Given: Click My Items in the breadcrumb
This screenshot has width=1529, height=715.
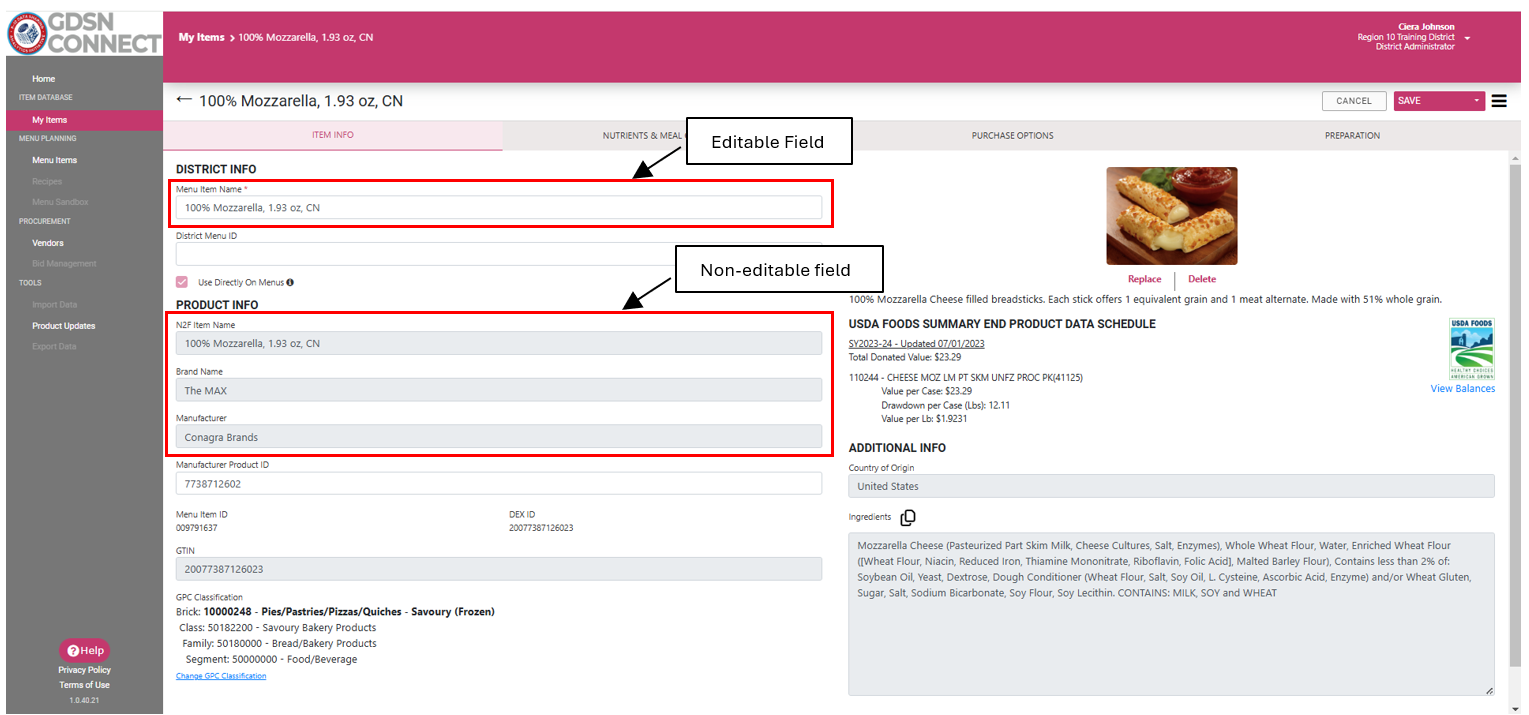Looking at the screenshot, I should tap(201, 37).
